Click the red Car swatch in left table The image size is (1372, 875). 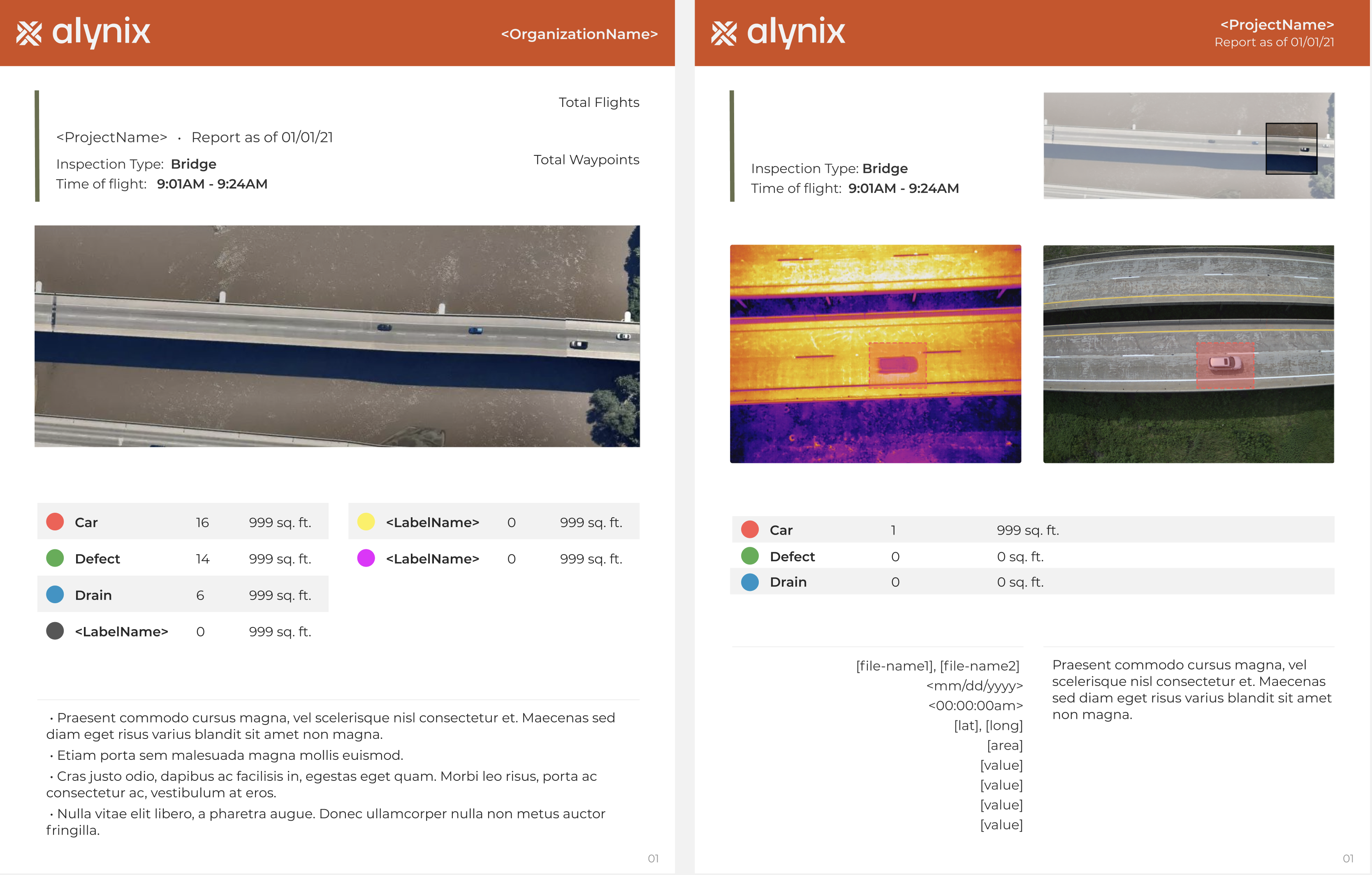55,522
